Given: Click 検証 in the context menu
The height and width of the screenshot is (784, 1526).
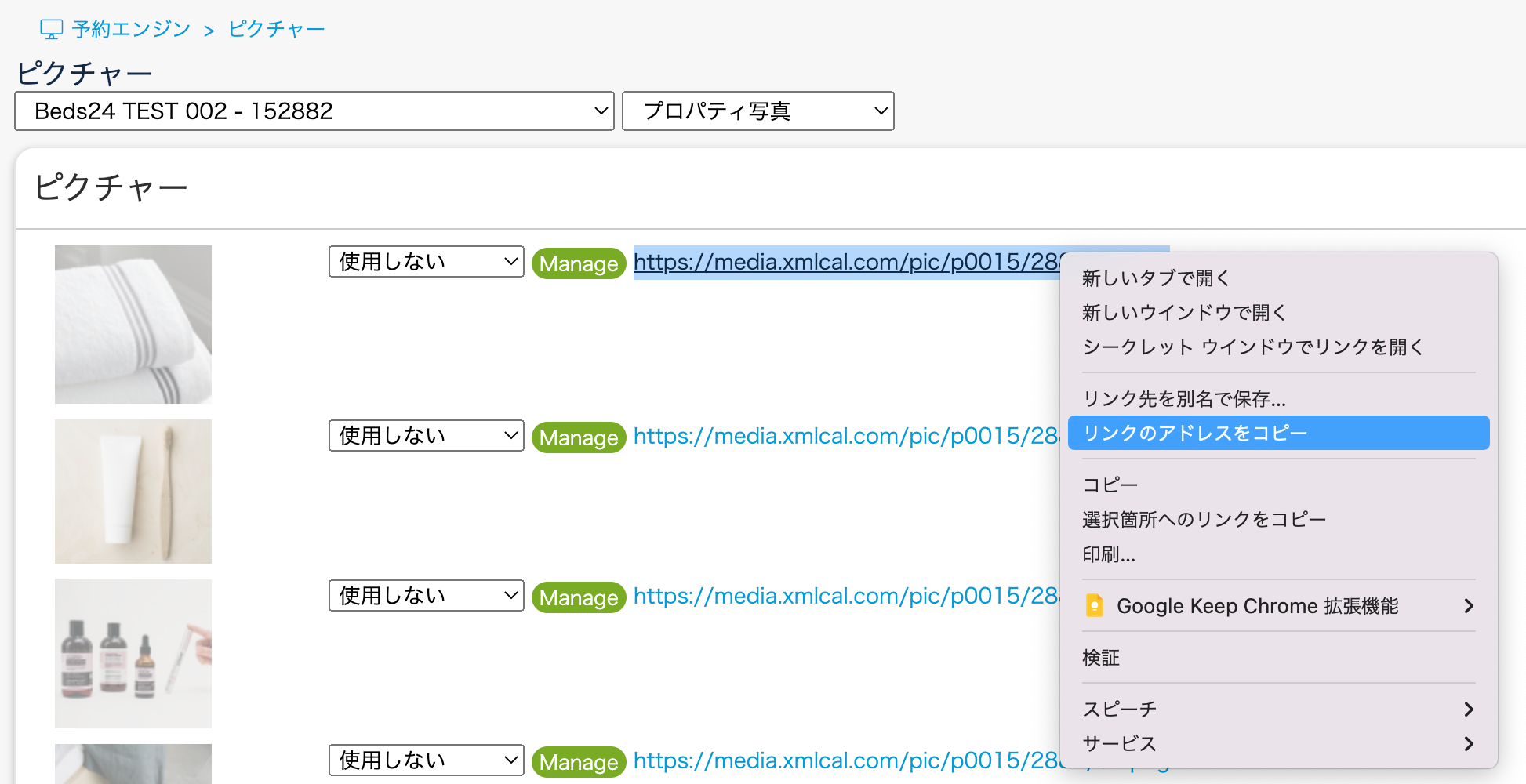Looking at the screenshot, I should point(1101,658).
